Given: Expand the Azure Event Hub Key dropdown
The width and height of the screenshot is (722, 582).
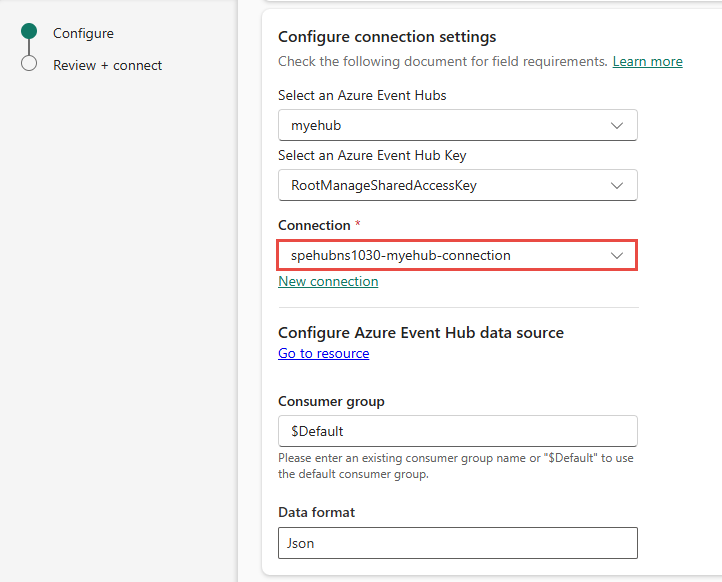Looking at the screenshot, I should click(x=457, y=185).
